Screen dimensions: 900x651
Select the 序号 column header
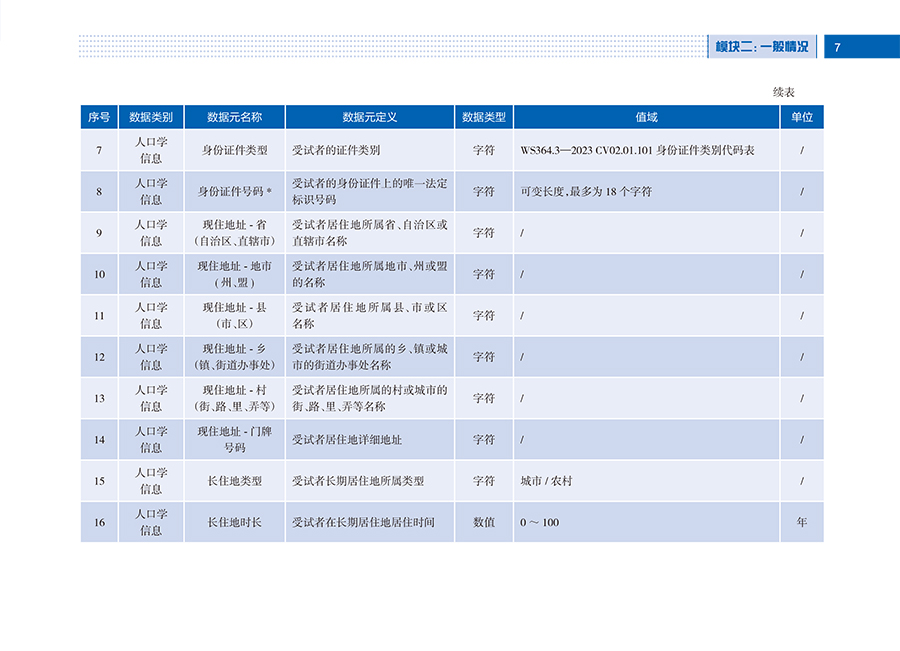[x=99, y=117]
